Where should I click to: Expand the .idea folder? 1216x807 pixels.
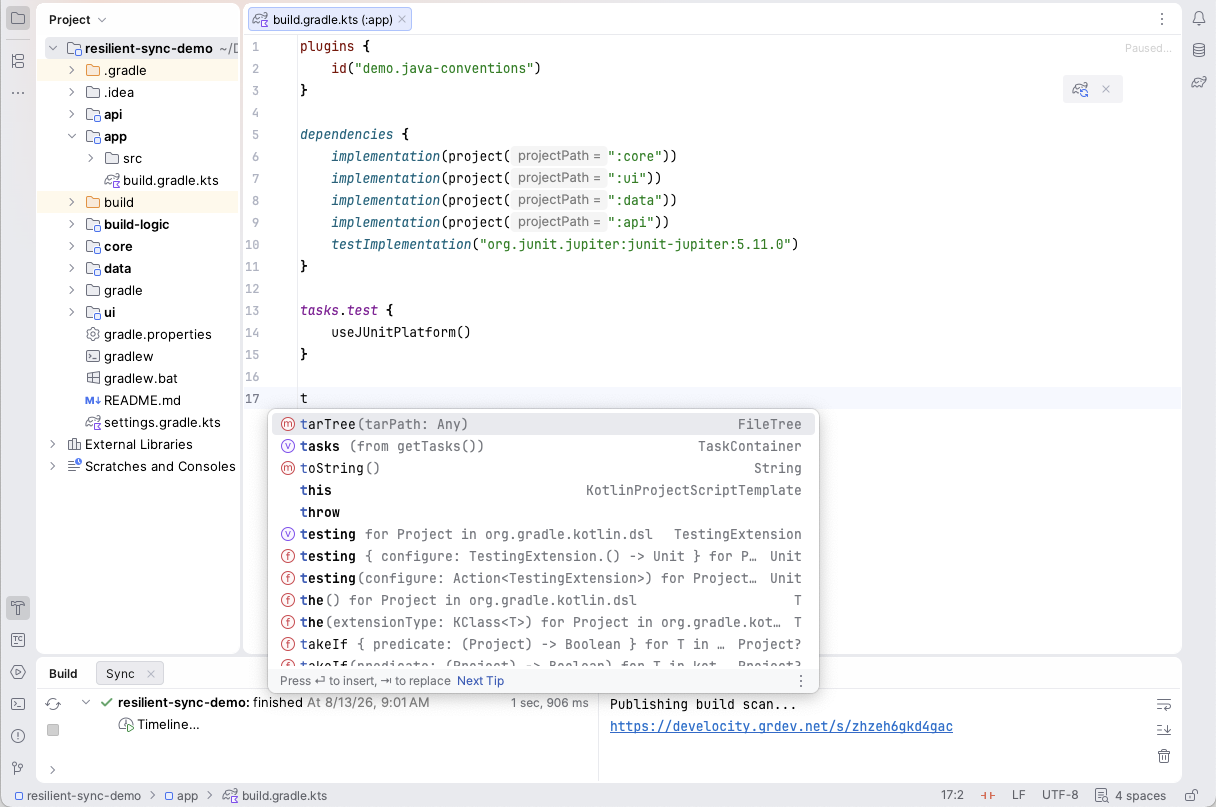tap(72, 92)
